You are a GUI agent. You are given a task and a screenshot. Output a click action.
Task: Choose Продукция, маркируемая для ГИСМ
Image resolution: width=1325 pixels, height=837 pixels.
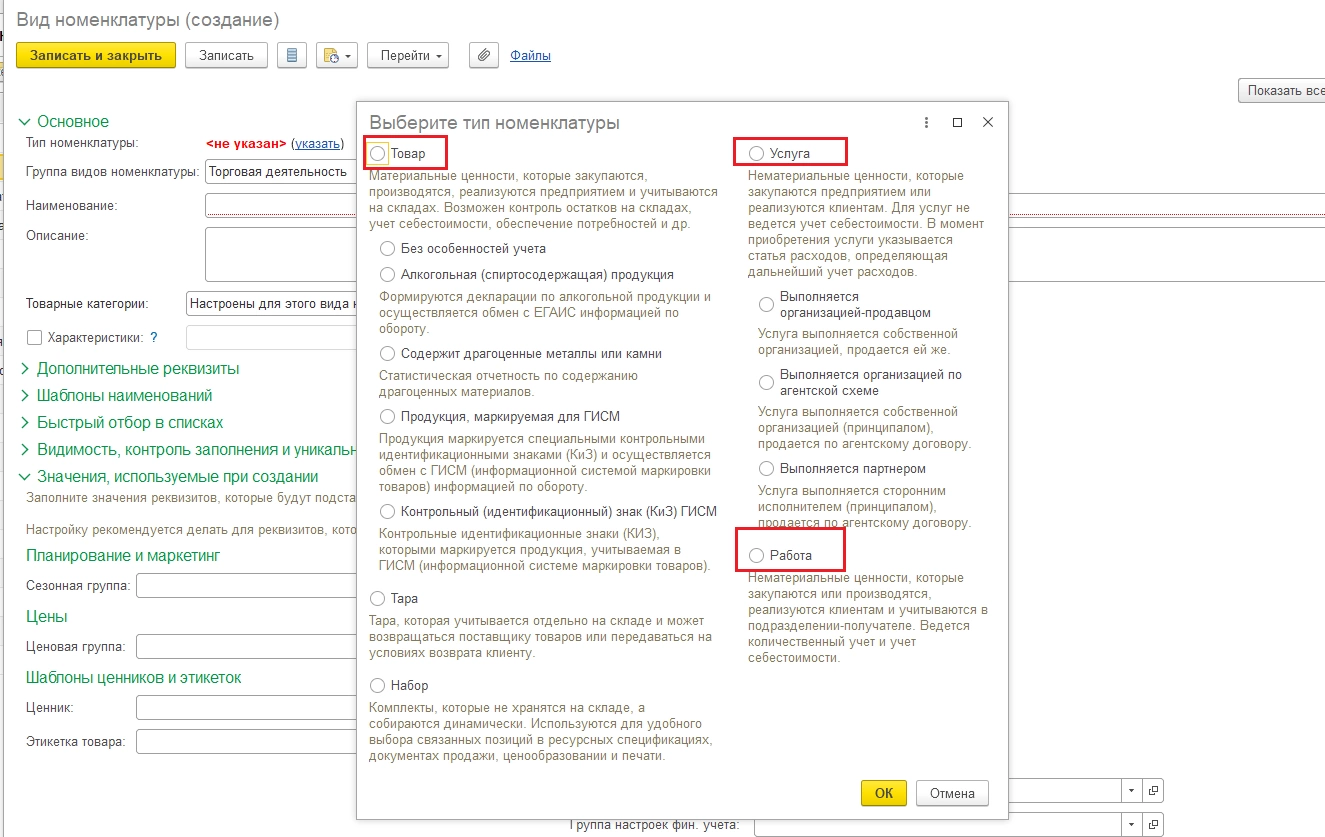[388, 416]
